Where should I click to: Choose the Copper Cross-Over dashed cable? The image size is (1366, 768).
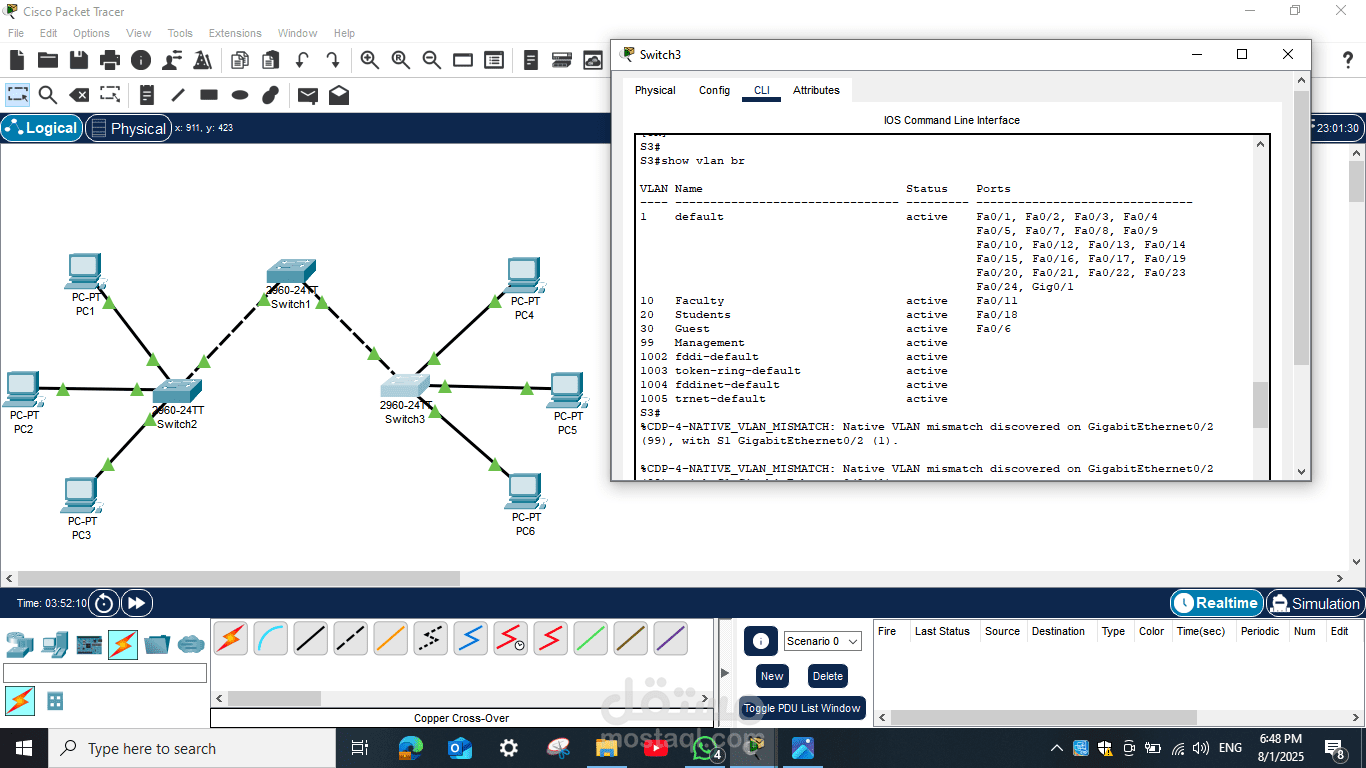(351, 638)
